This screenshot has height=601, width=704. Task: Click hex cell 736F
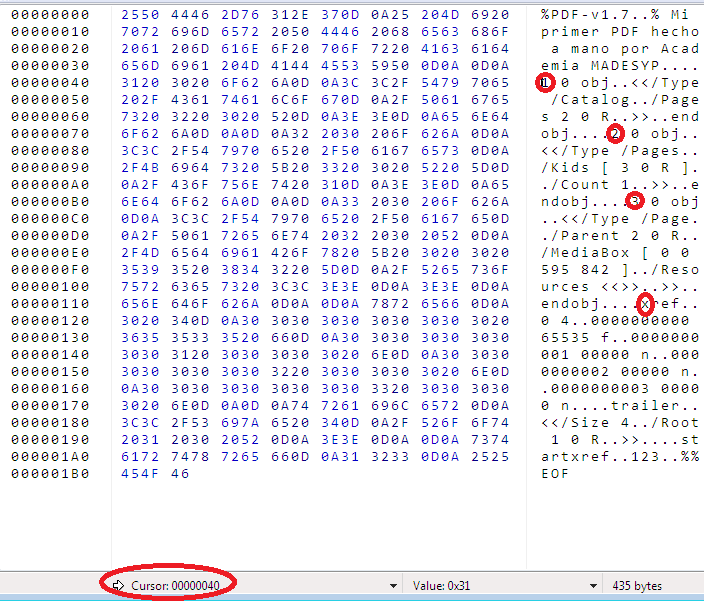coord(490,270)
